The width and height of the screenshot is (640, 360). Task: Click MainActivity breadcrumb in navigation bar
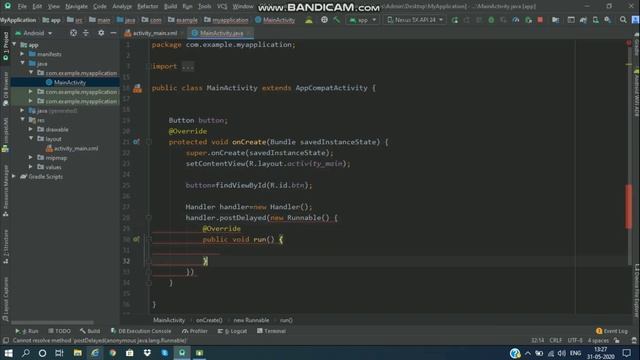(275, 20)
